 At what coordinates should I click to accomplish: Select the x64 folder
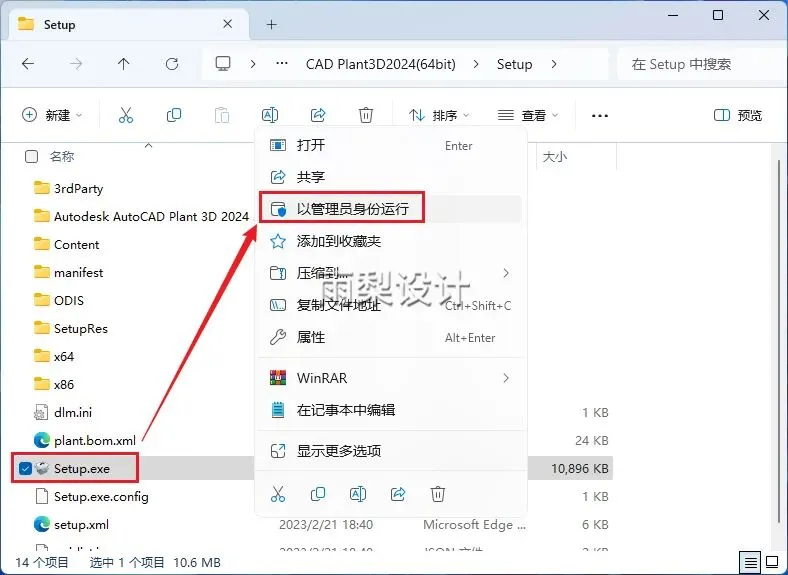(54, 356)
